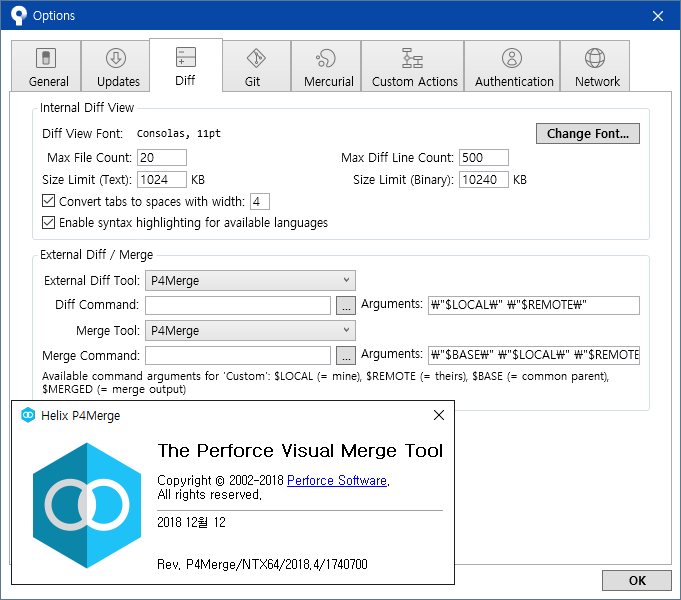Go to the Mercurial tab
The height and width of the screenshot is (600, 681).
click(326, 66)
